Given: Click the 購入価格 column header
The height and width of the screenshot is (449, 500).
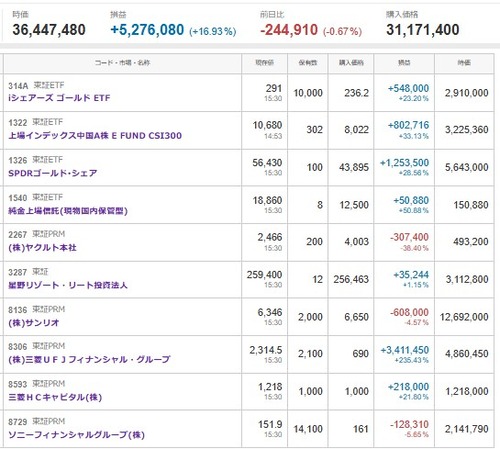Looking at the screenshot, I should coord(351,63).
